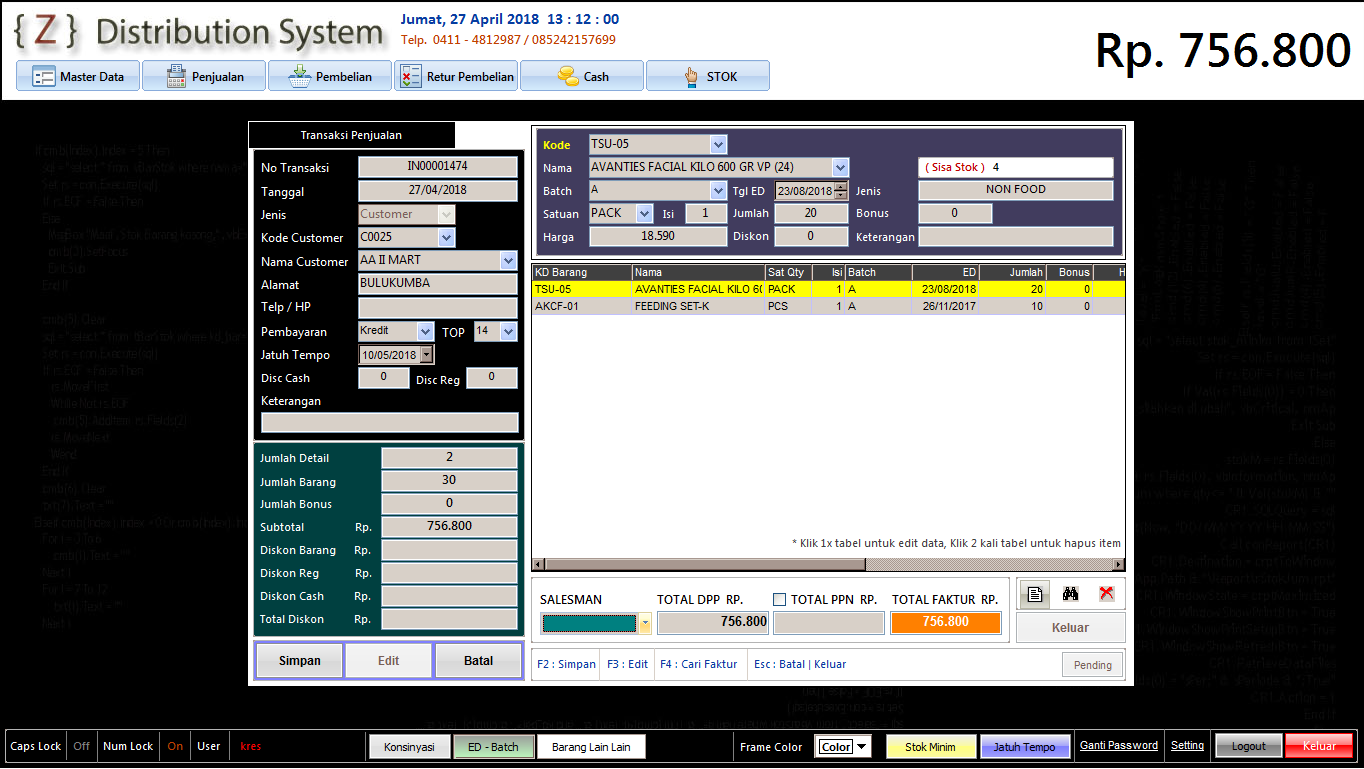Screen dimensions: 1364x769
Task: Open the Frame Color selector
Action: (x=862, y=747)
